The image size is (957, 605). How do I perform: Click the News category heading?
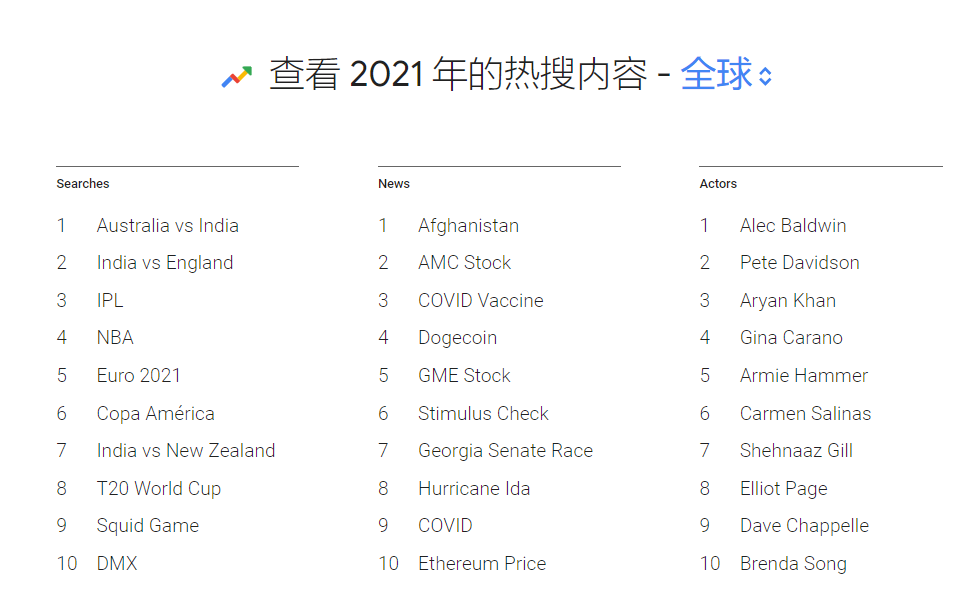coord(394,184)
